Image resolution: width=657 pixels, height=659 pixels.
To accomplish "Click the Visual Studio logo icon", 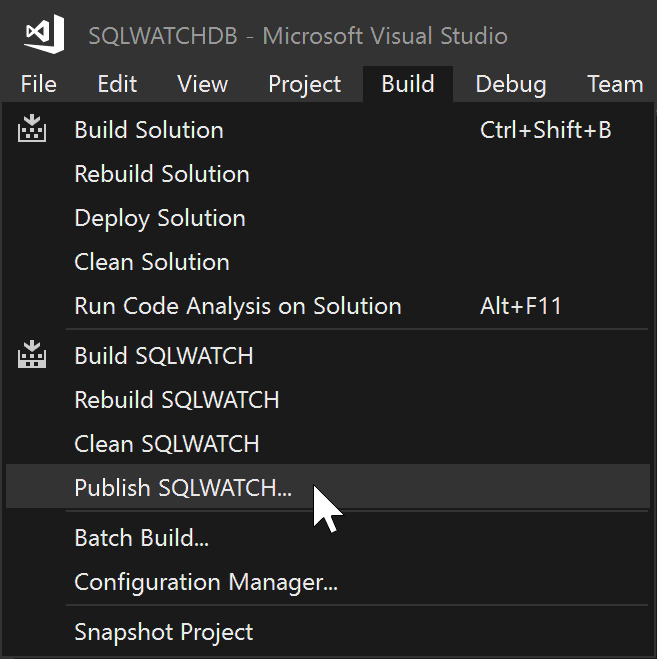I will [x=44, y=34].
